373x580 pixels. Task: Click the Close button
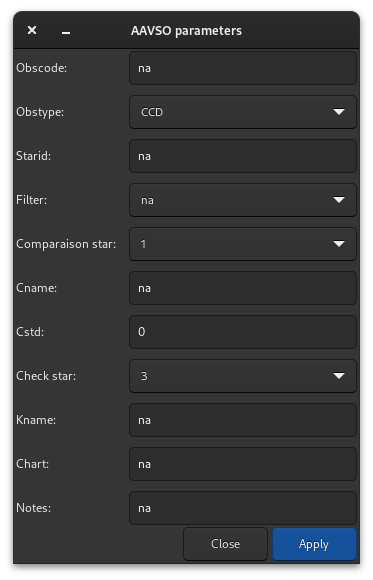pos(225,544)
